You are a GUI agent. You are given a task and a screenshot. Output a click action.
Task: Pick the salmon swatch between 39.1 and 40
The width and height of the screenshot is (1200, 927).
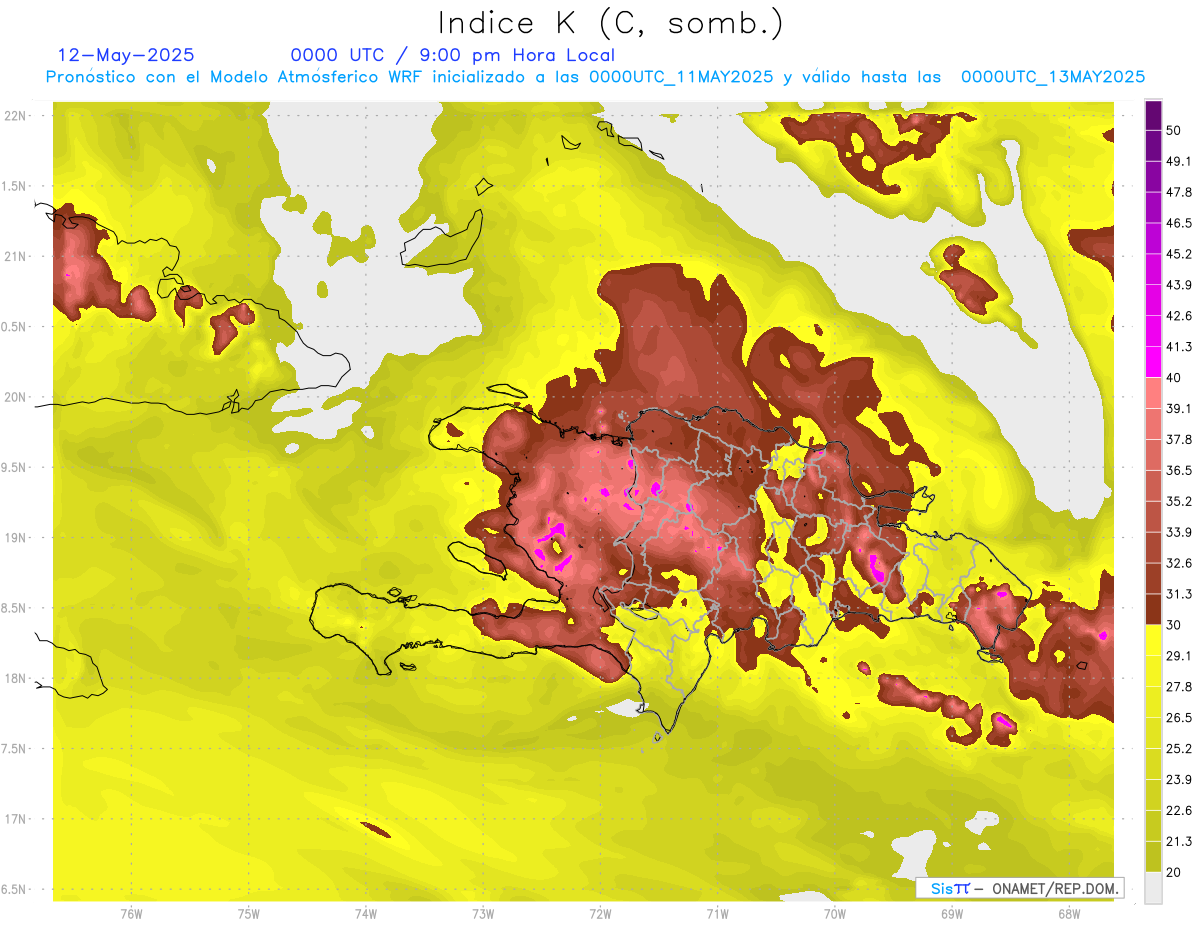point(1153,393)
